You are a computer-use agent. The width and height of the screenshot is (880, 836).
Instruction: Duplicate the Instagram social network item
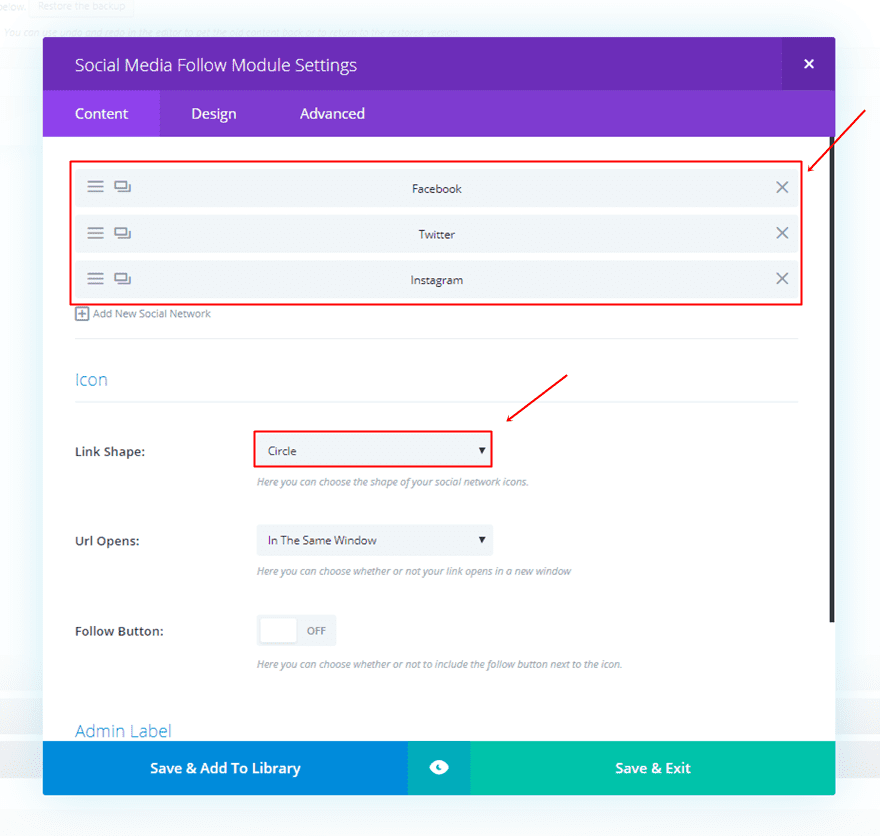pos(122,278)
